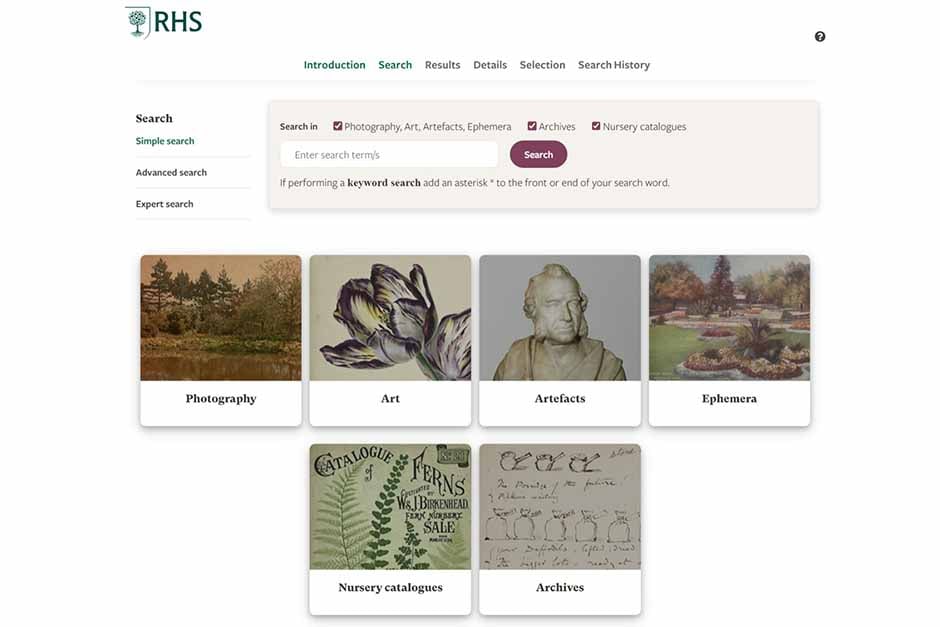The image size is (940, 627).
Task: Click the RHS logo
Action: tap(164, 22)
